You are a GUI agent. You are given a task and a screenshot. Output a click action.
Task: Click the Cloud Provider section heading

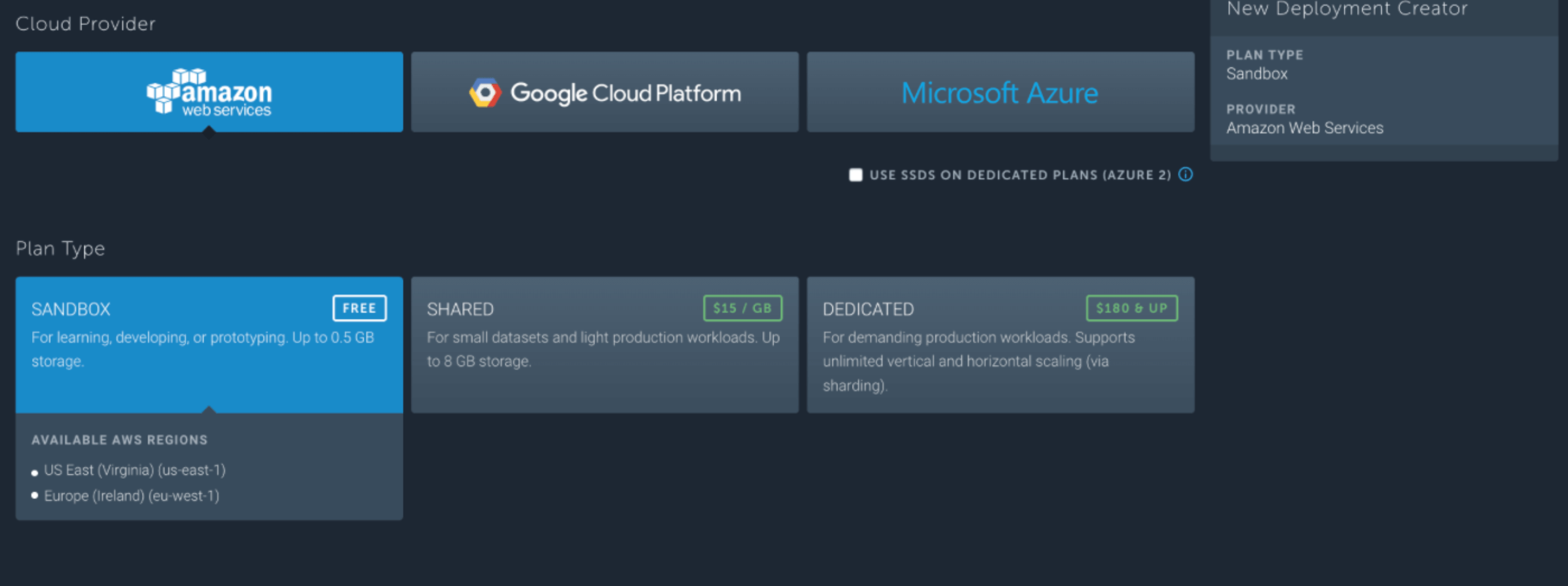click(x=85, y=24)
